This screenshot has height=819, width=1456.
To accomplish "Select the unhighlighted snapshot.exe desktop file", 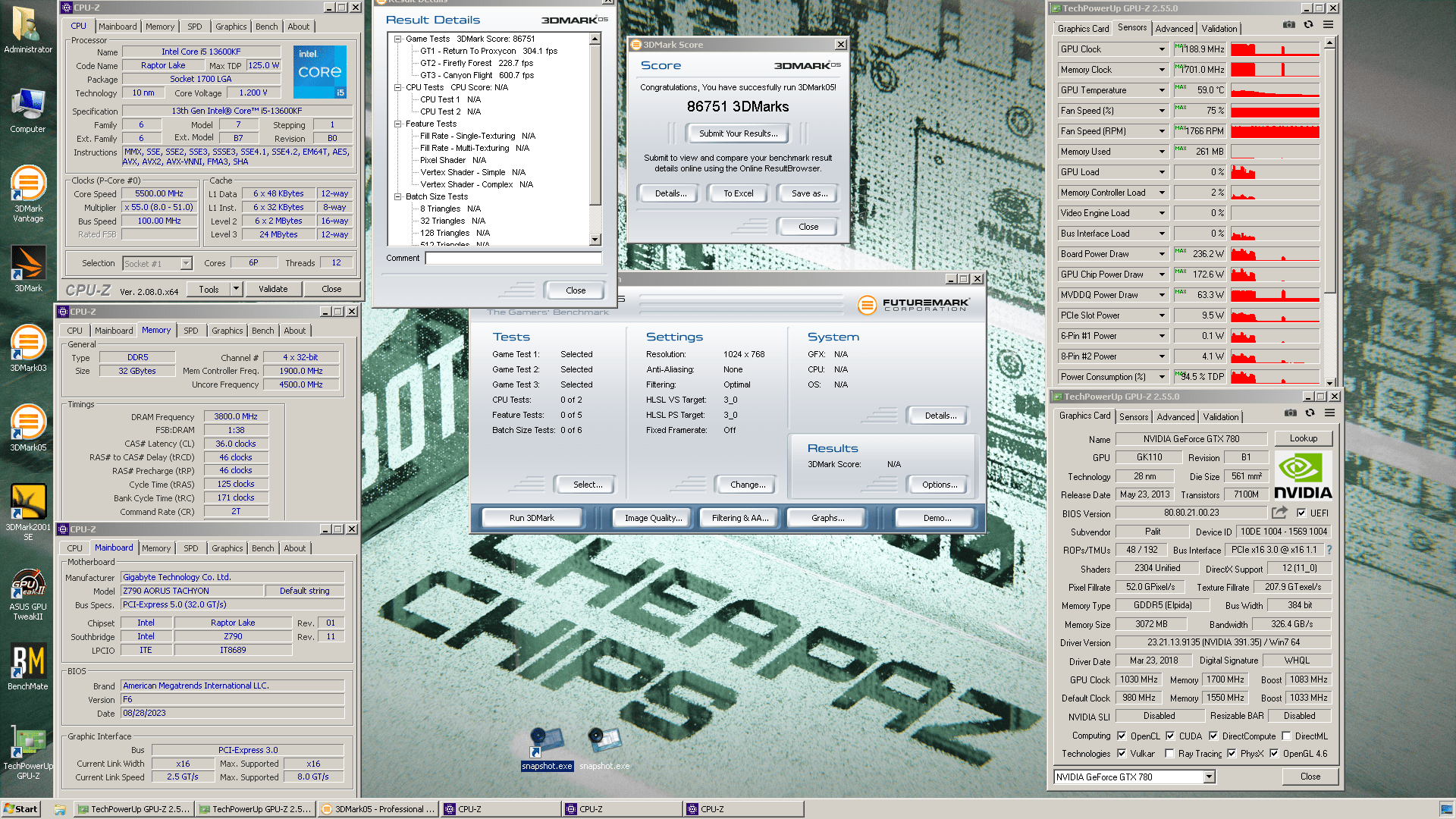I will (604, 748).
